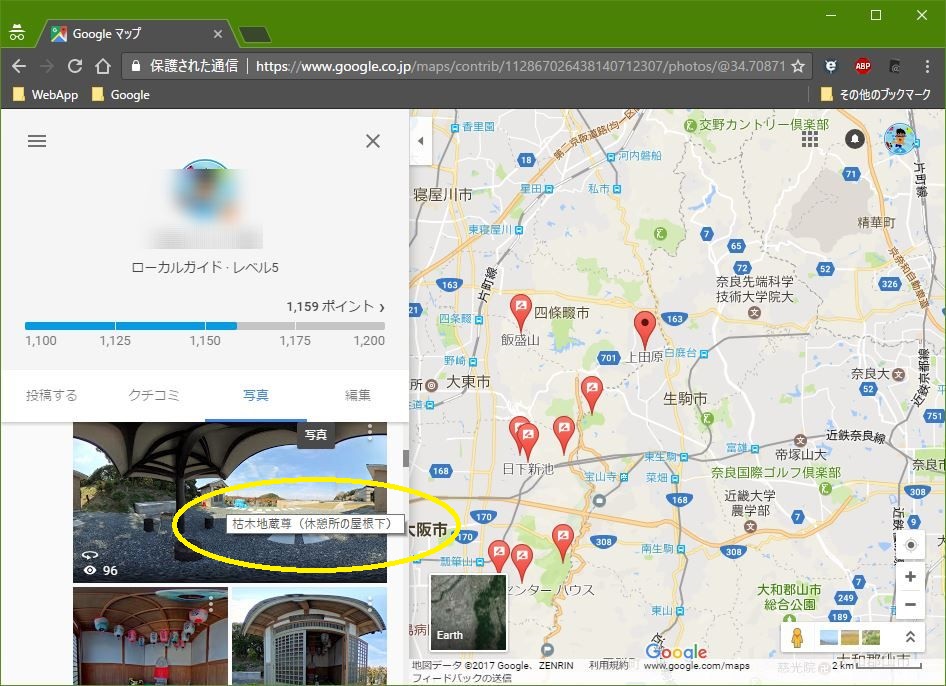946x686 pixels.
Task: Open the 1,159 ポイント details
Action: tap(335, 306)
